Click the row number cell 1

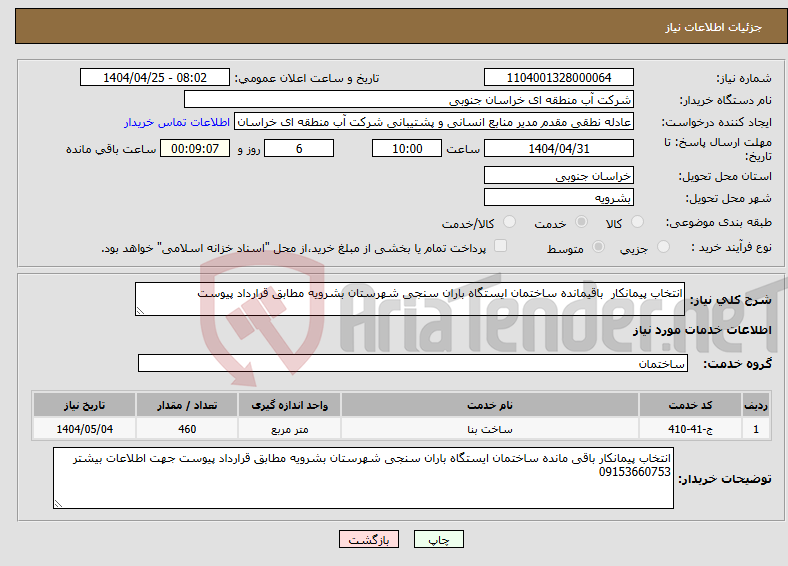click(756, 429)
